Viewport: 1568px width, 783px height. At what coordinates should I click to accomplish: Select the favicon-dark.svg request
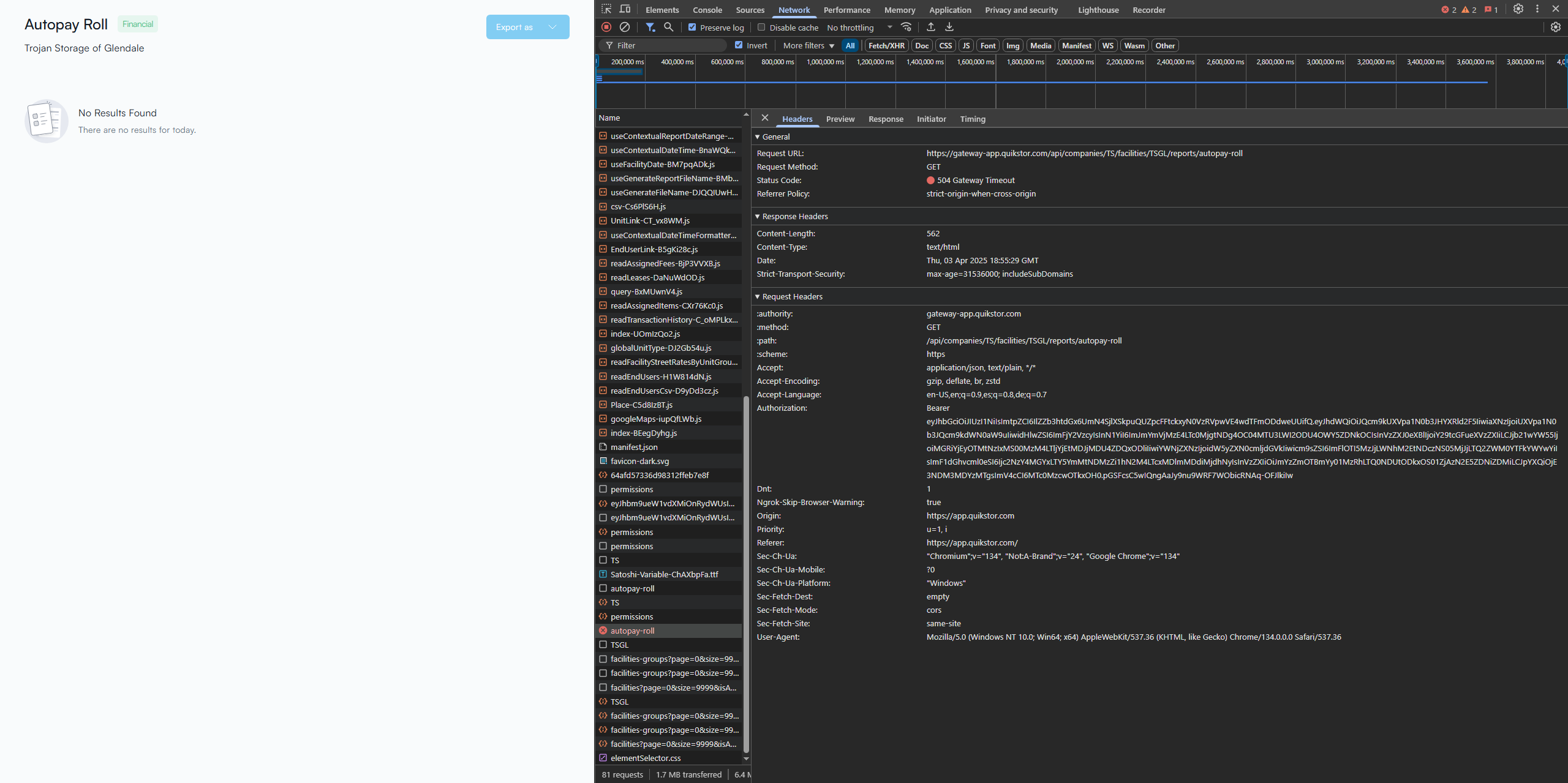[x=669, y=461]
